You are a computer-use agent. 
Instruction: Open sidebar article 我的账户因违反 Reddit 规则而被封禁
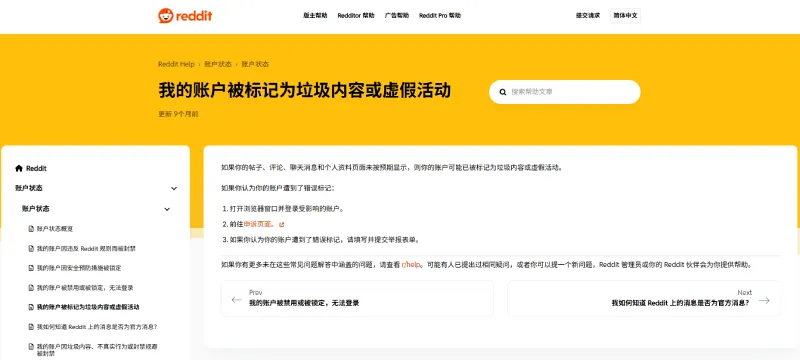tap(86, 248)
